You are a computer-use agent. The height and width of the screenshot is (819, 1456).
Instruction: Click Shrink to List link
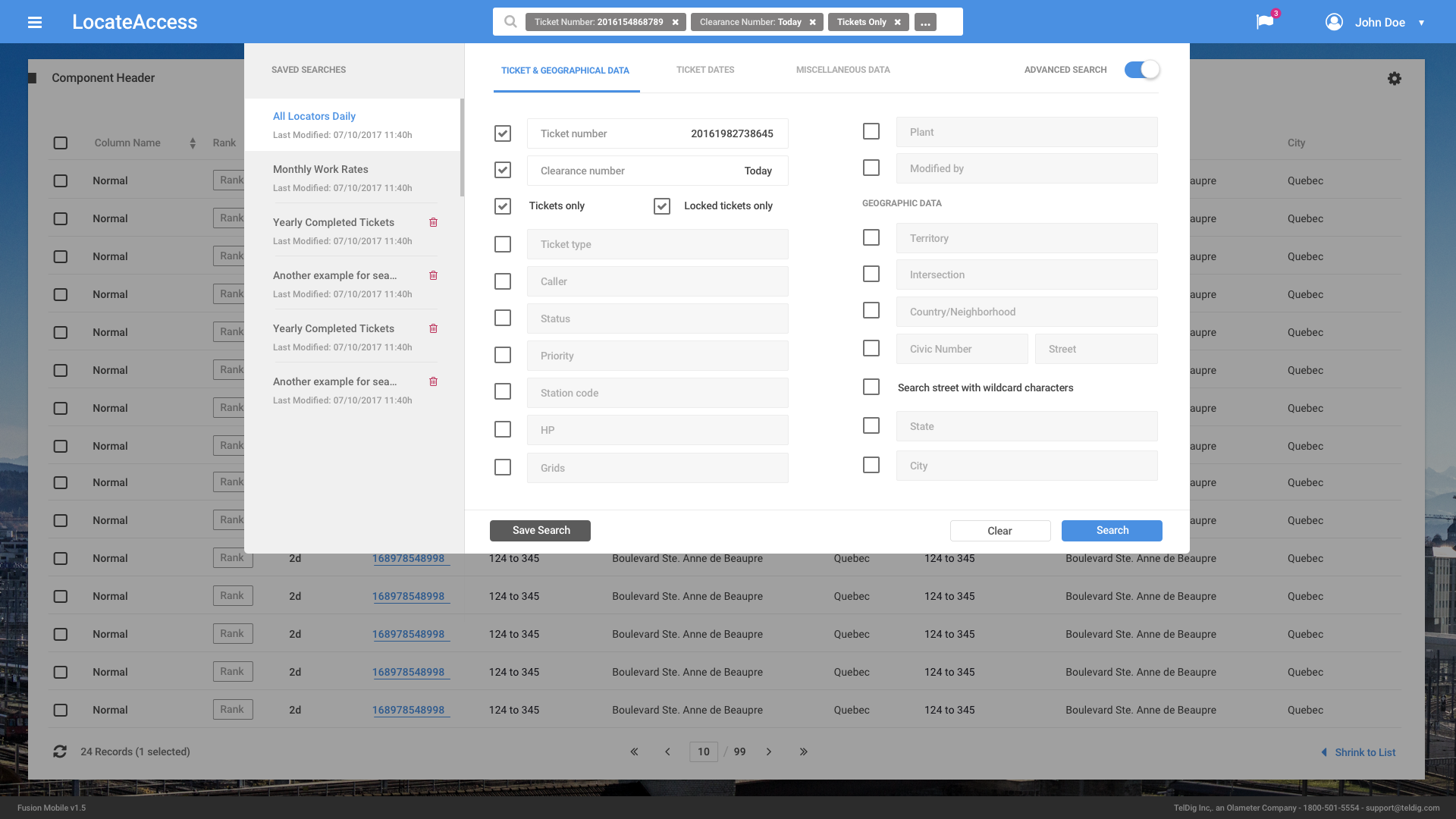pyautogui.click(x=1364, y=752)
